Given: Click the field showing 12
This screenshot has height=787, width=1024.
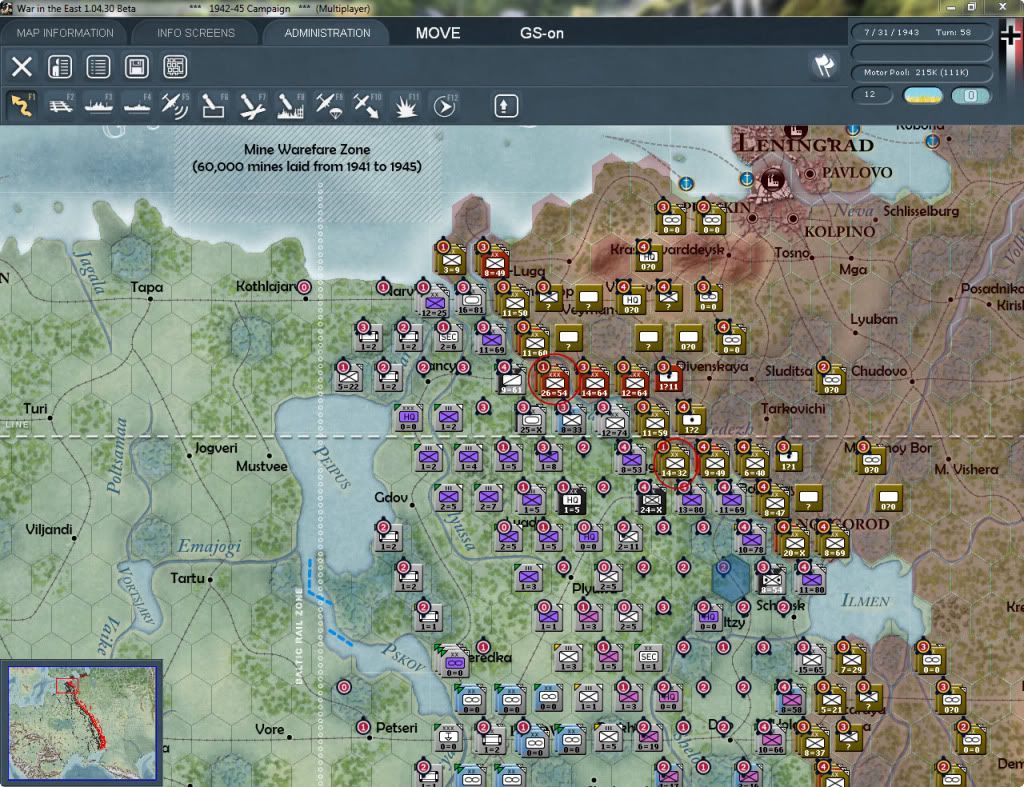Looking at the screenshot, I should [872, 95].
